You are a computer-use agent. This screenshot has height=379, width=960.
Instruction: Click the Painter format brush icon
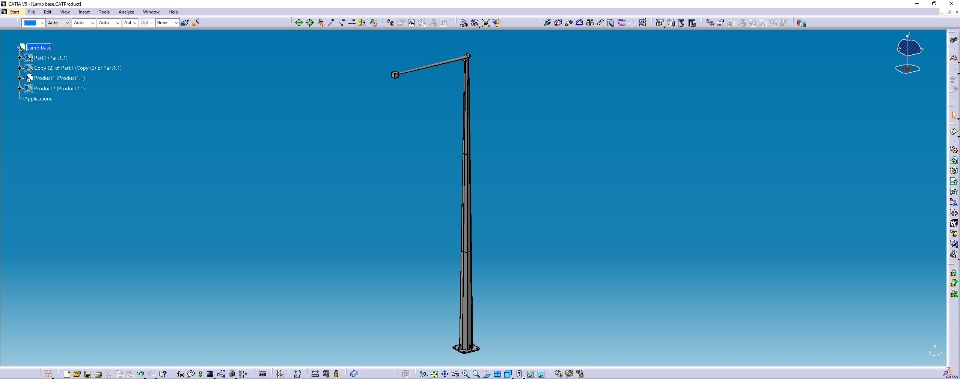[185, 23]
